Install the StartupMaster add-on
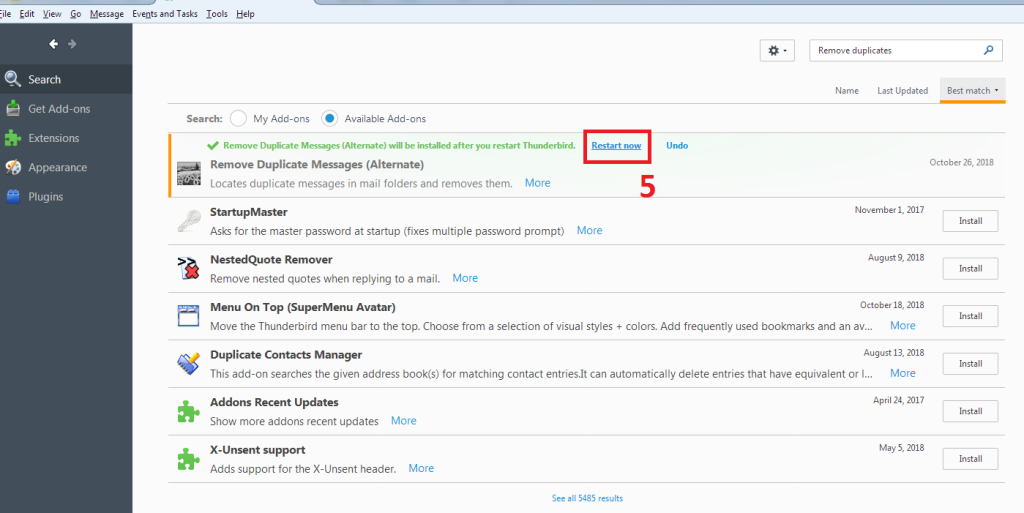This screenshot has height=513, width=1024. [x=970, y=221]
